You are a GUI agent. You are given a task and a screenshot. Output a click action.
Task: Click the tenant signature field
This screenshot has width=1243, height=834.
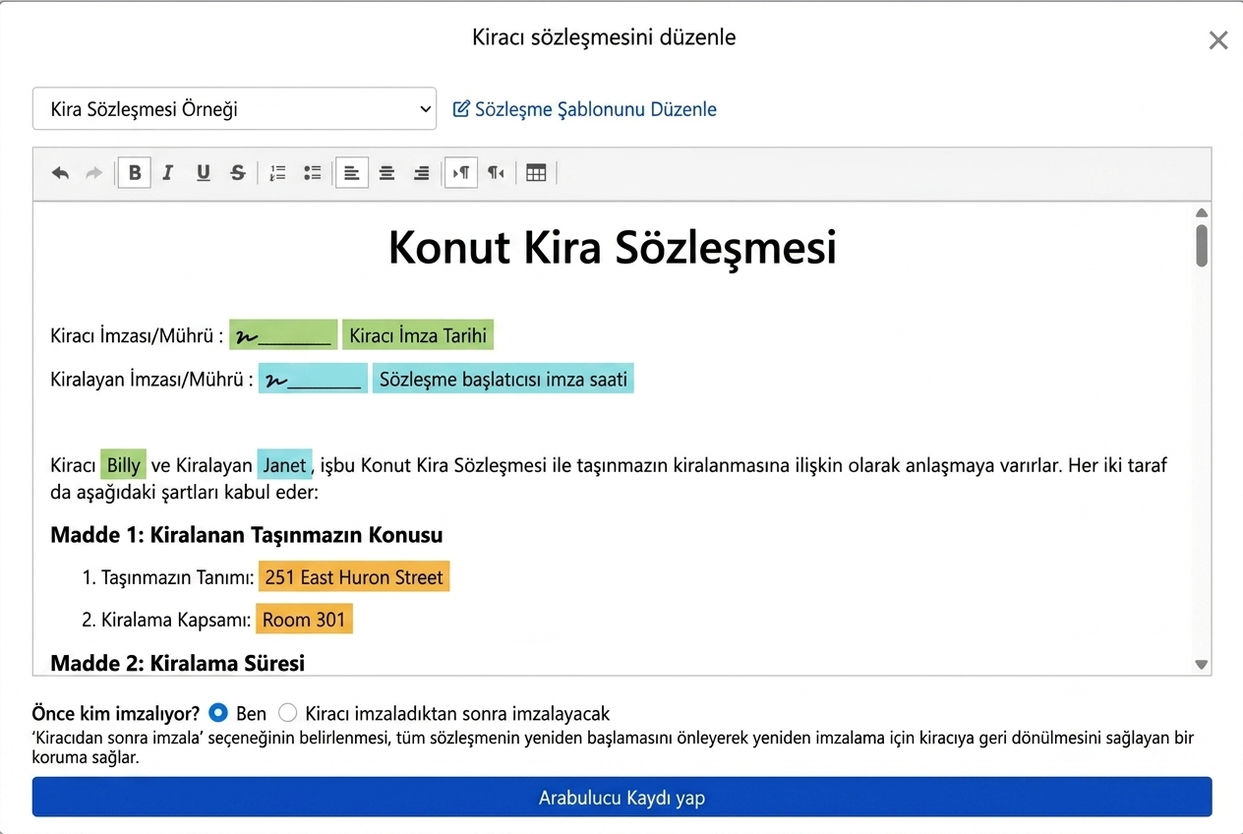pyautogui.click(x=283, y=335)
